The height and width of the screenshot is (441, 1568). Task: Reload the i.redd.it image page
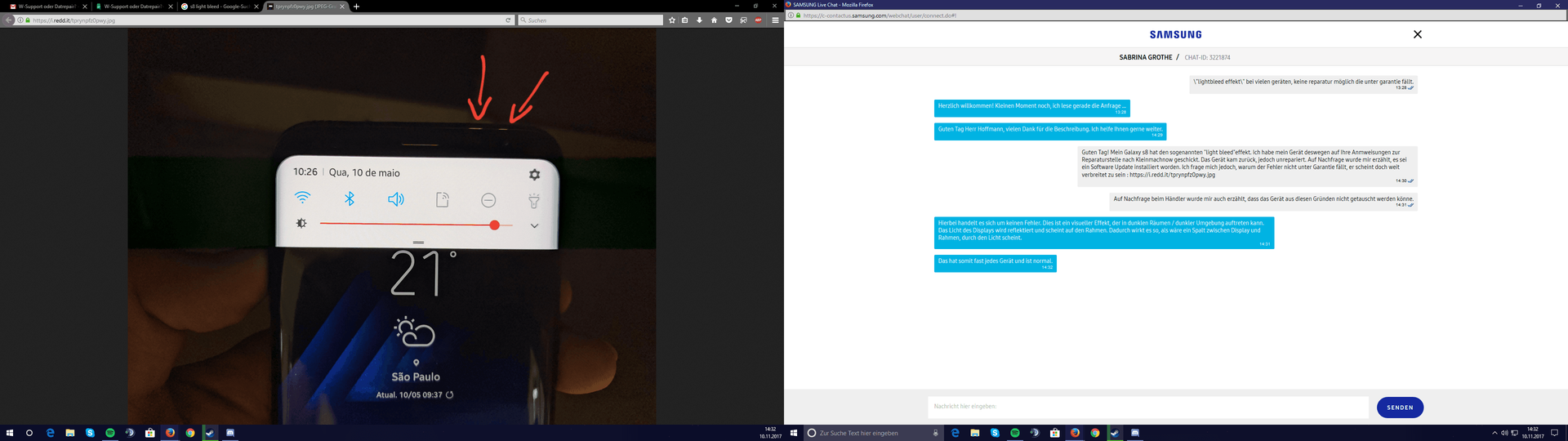tap(508, 20)
